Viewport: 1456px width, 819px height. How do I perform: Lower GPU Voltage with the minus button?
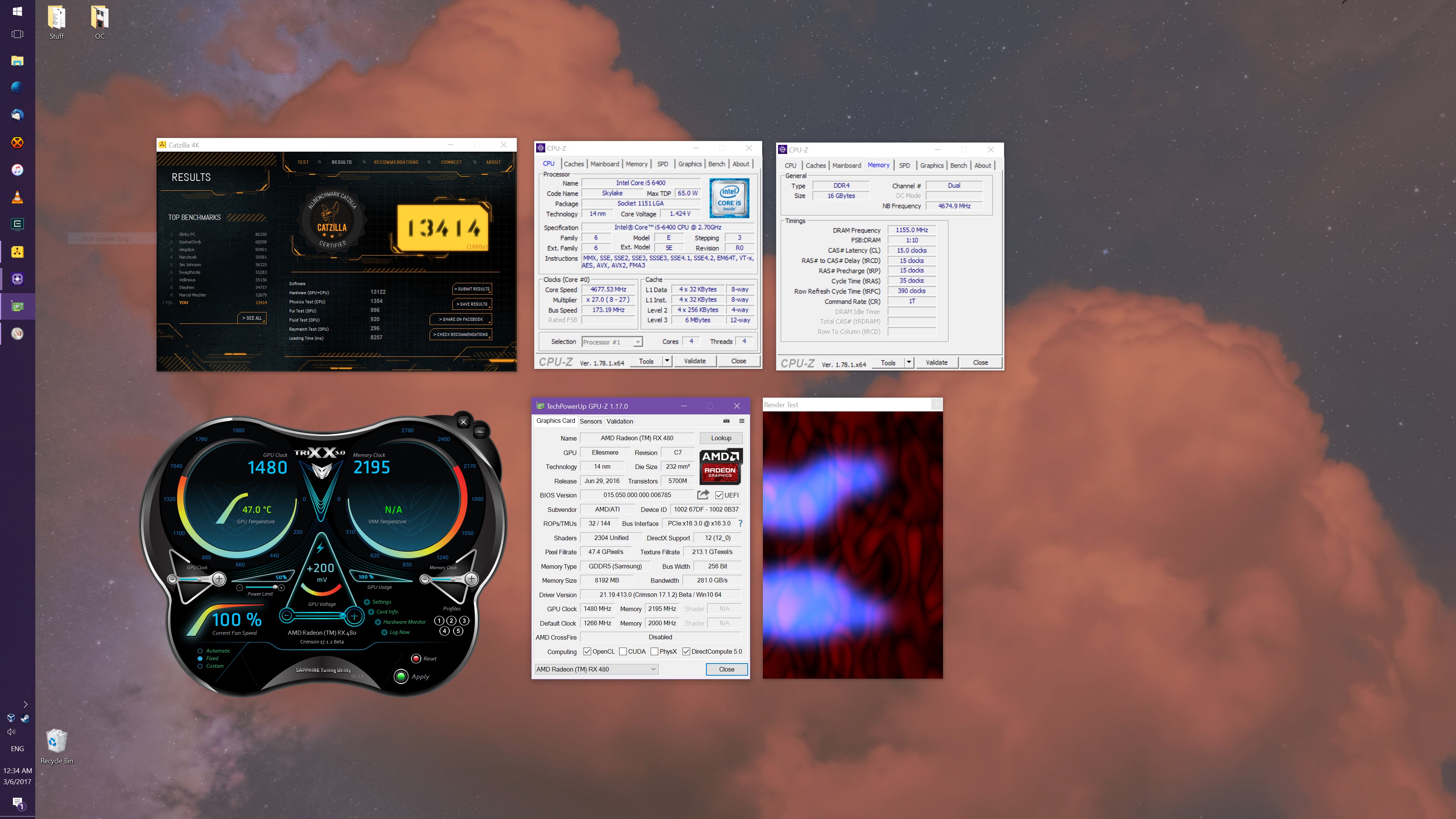point(287,615)
